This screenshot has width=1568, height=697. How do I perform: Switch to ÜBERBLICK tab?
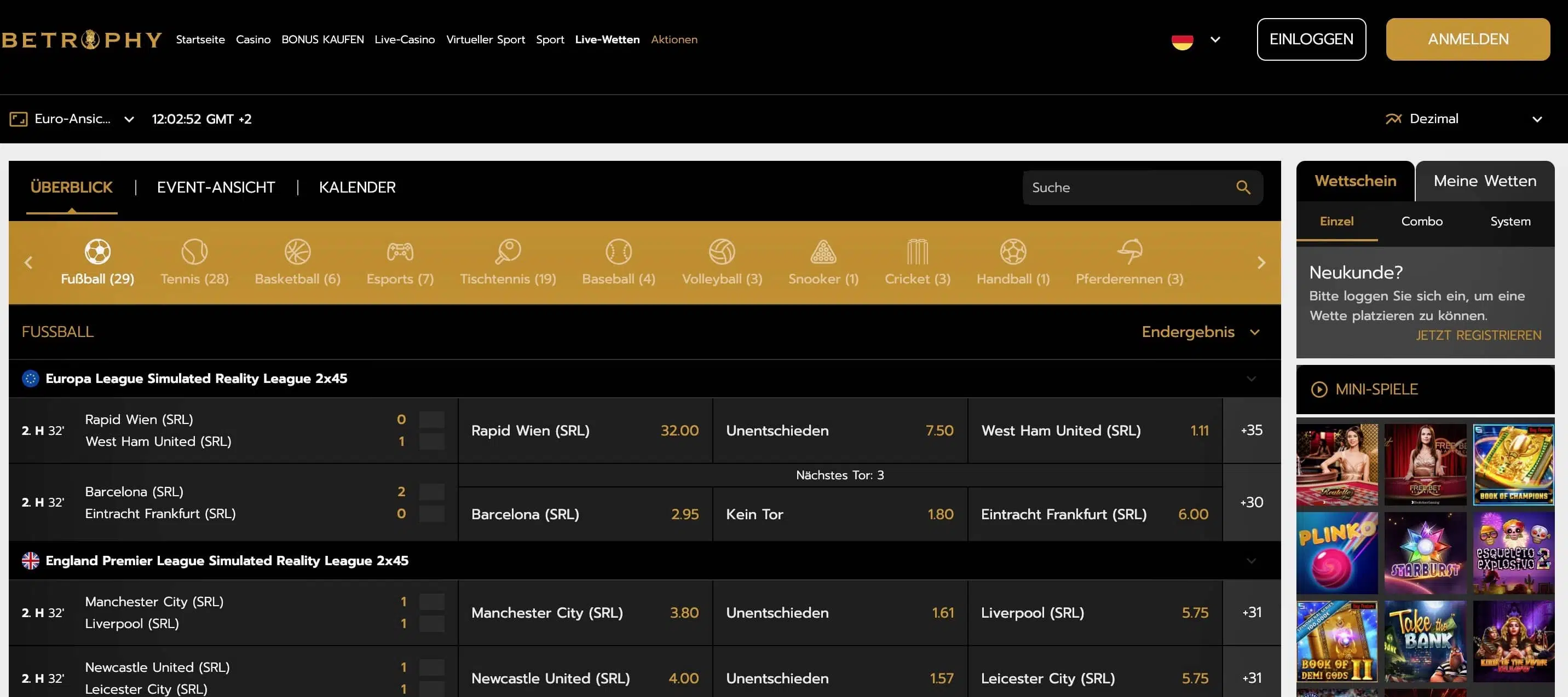(71, 187)
